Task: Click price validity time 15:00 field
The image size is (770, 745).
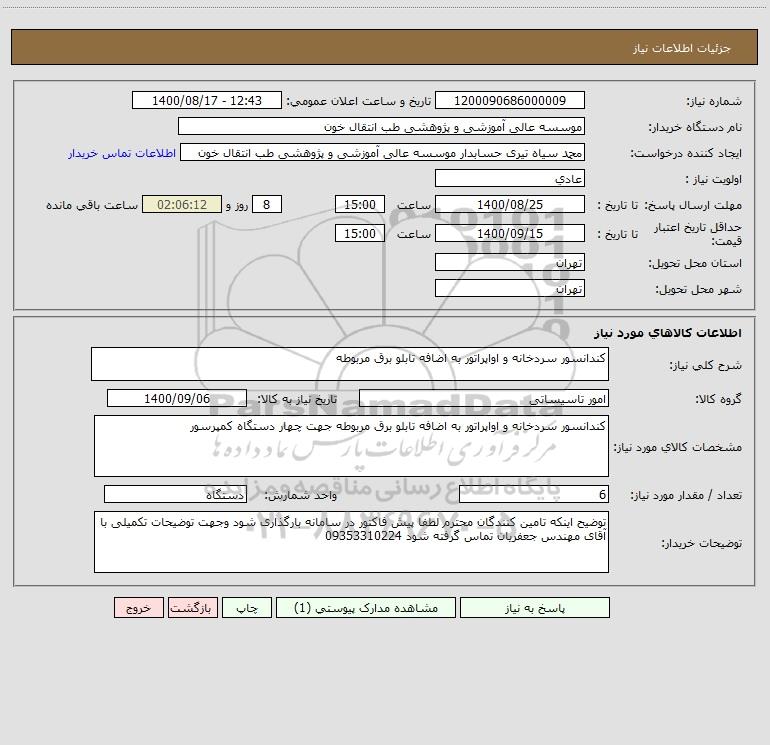Action: click(x=359, y=233)
